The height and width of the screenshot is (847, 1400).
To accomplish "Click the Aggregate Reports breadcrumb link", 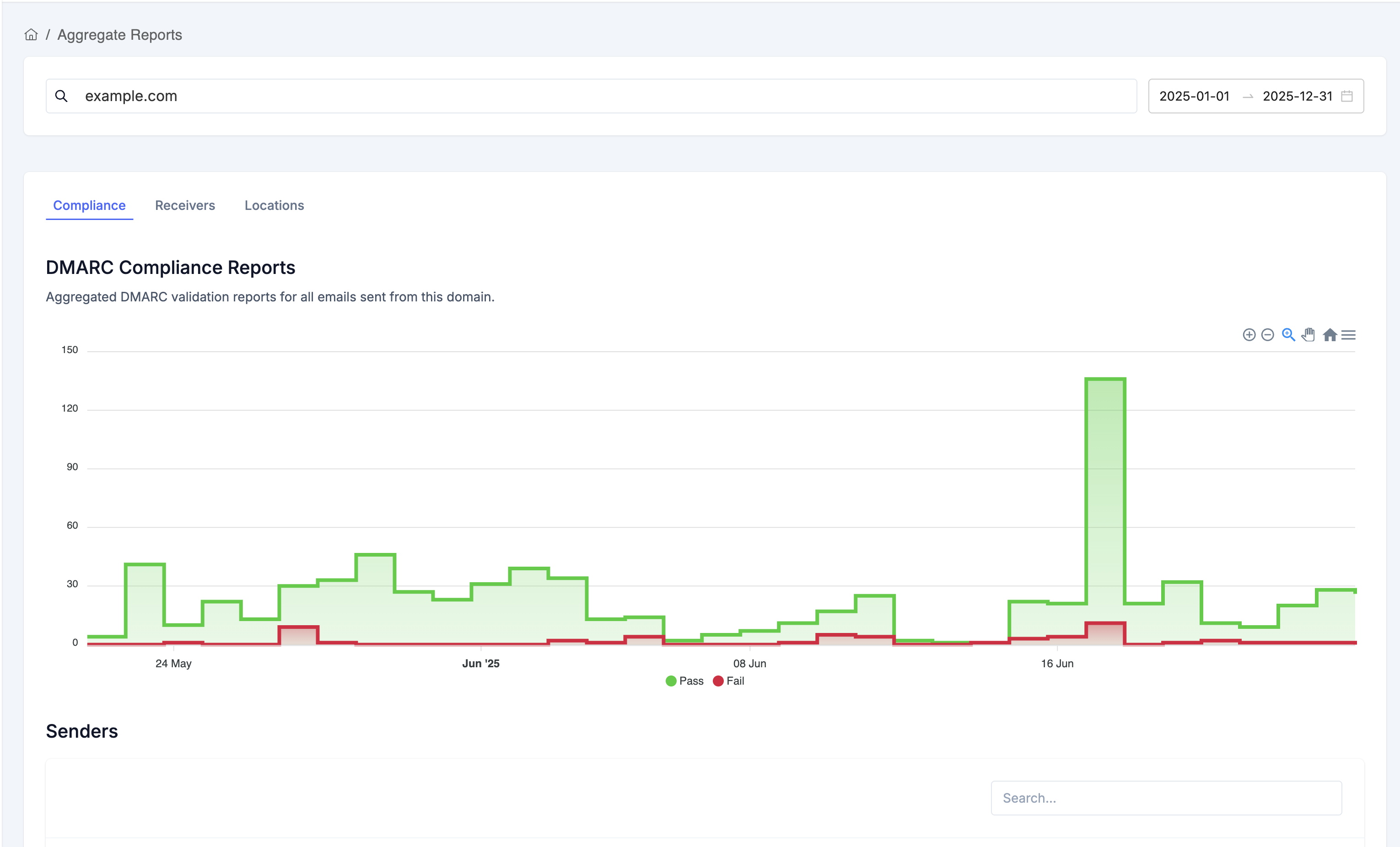I will 119,34.
